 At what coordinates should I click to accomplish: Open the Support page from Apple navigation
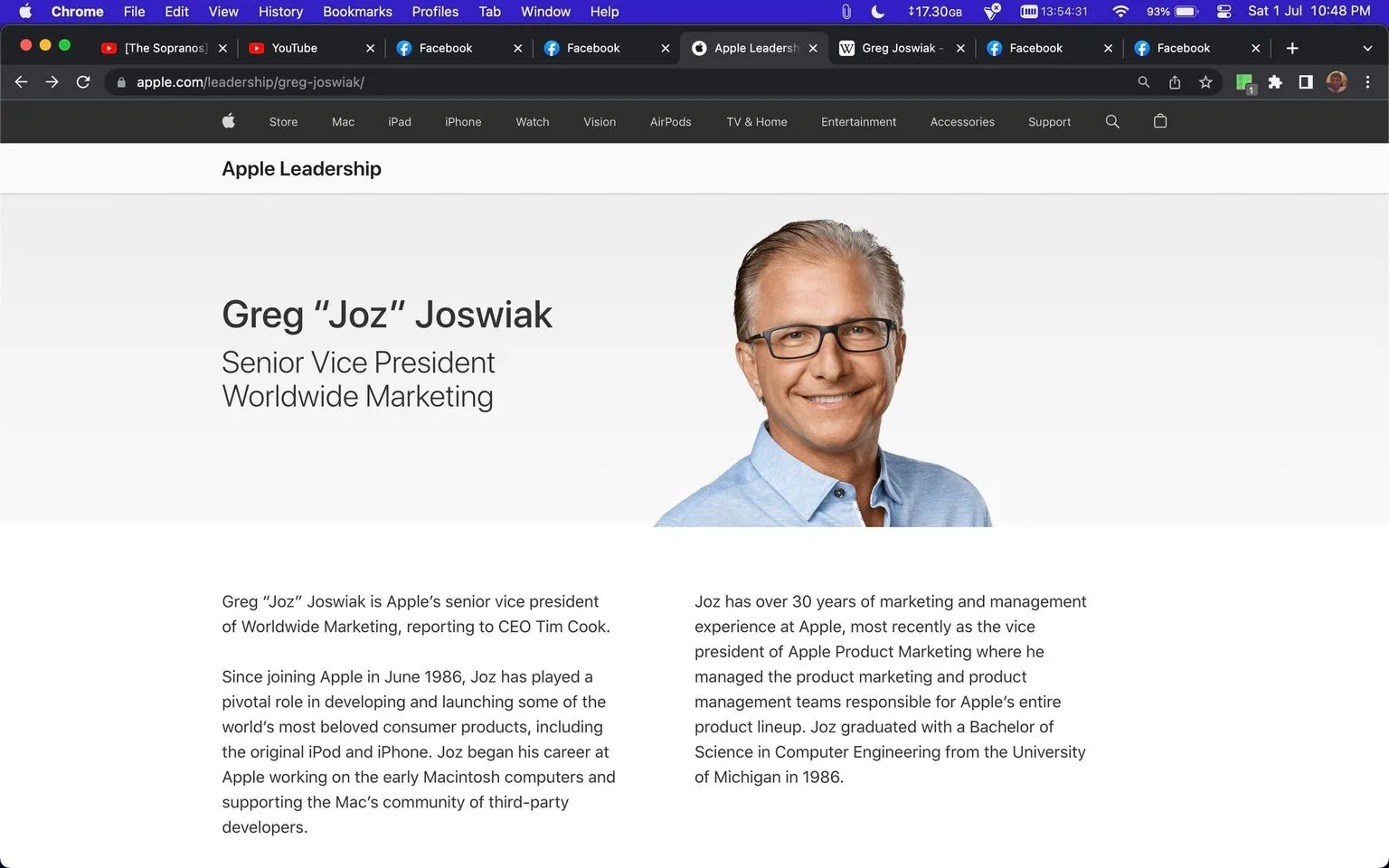1049,121
